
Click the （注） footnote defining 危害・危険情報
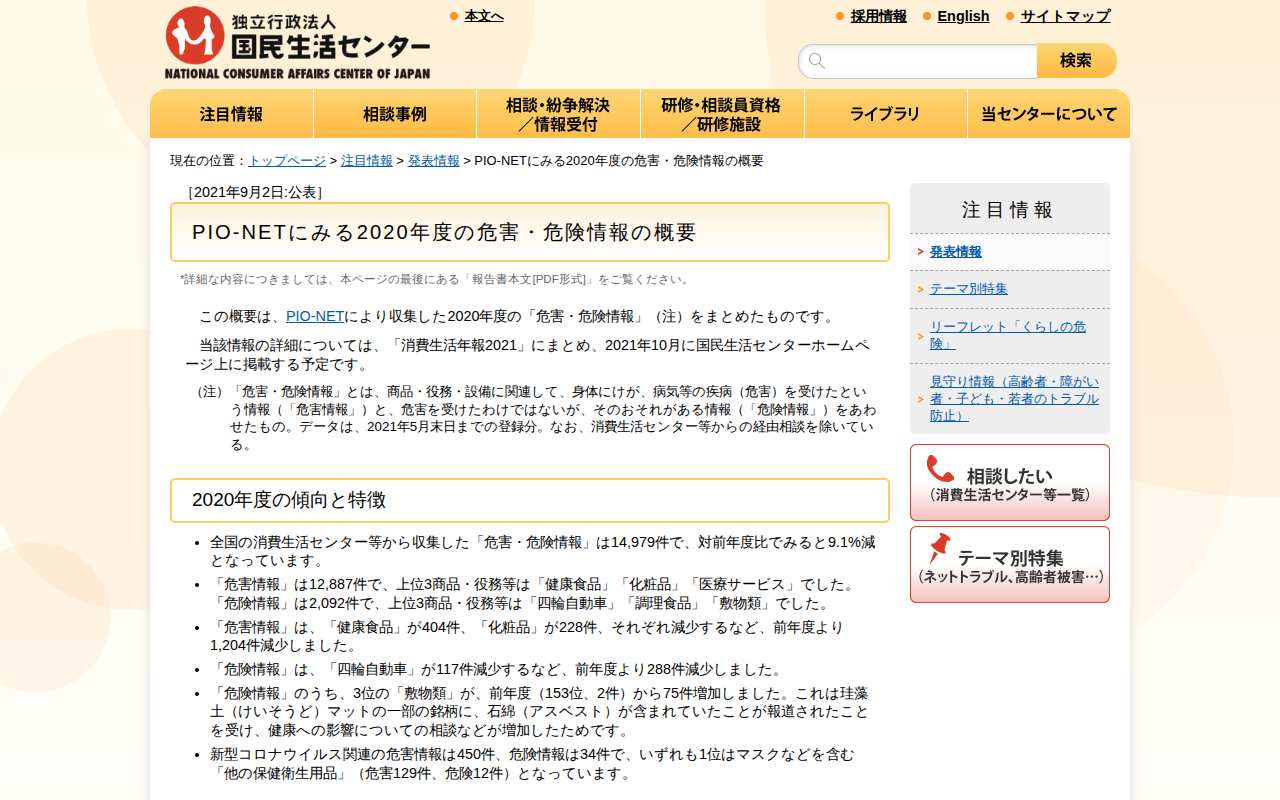pos(535,418)
